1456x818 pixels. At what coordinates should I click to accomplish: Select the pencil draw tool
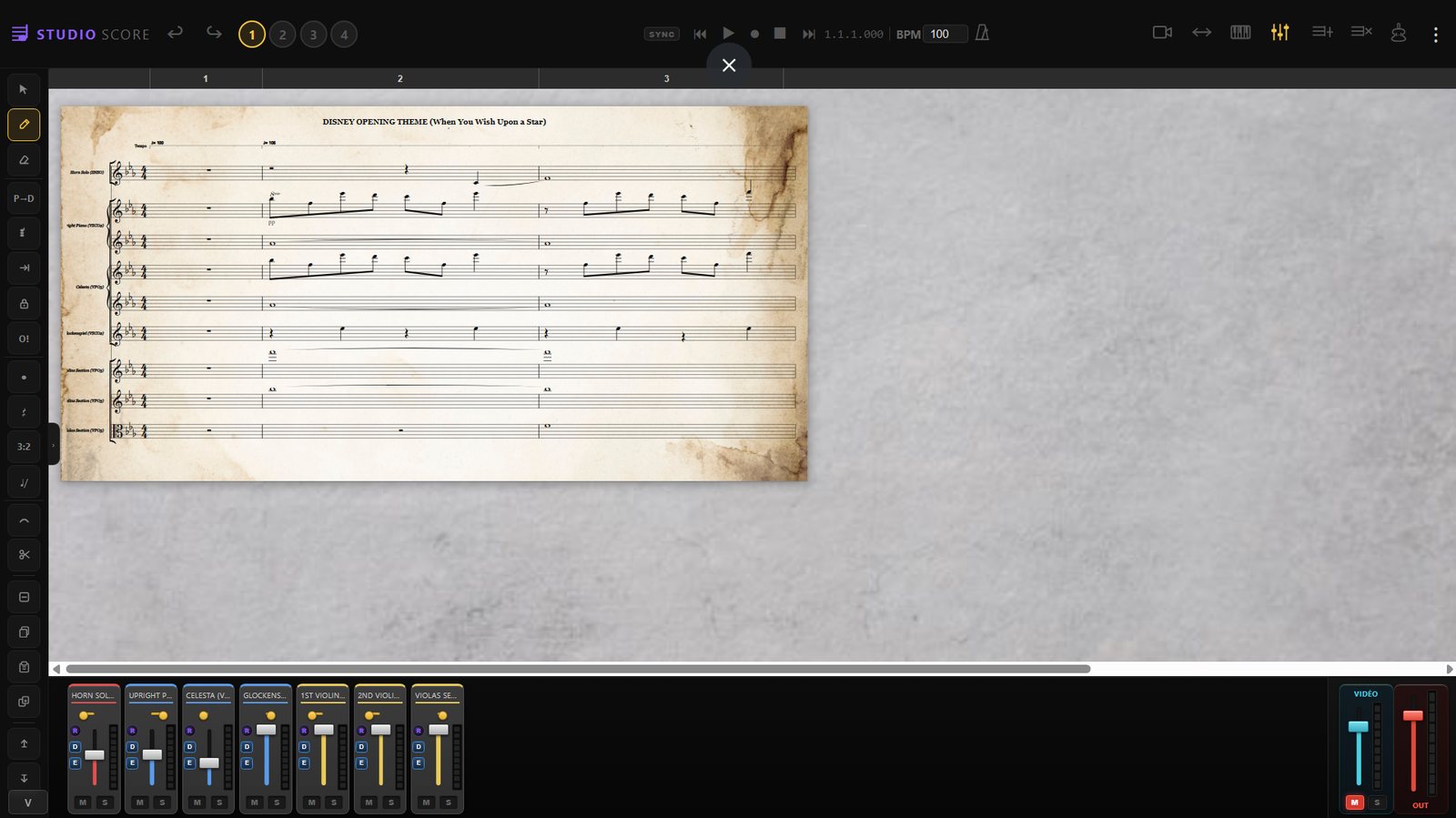click(24, 125)
